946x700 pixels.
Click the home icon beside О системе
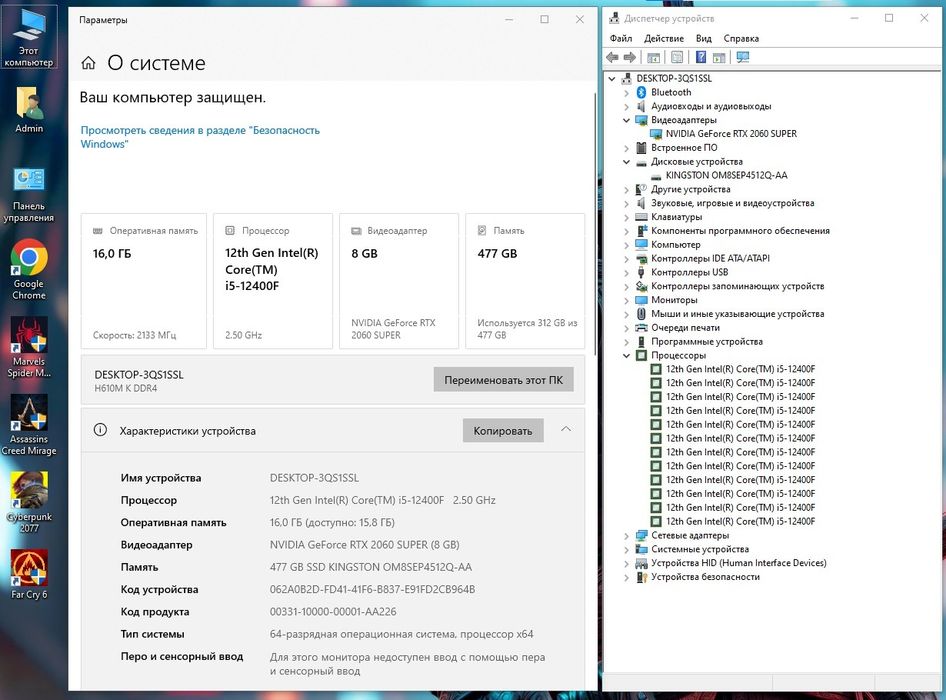[88, 63]
